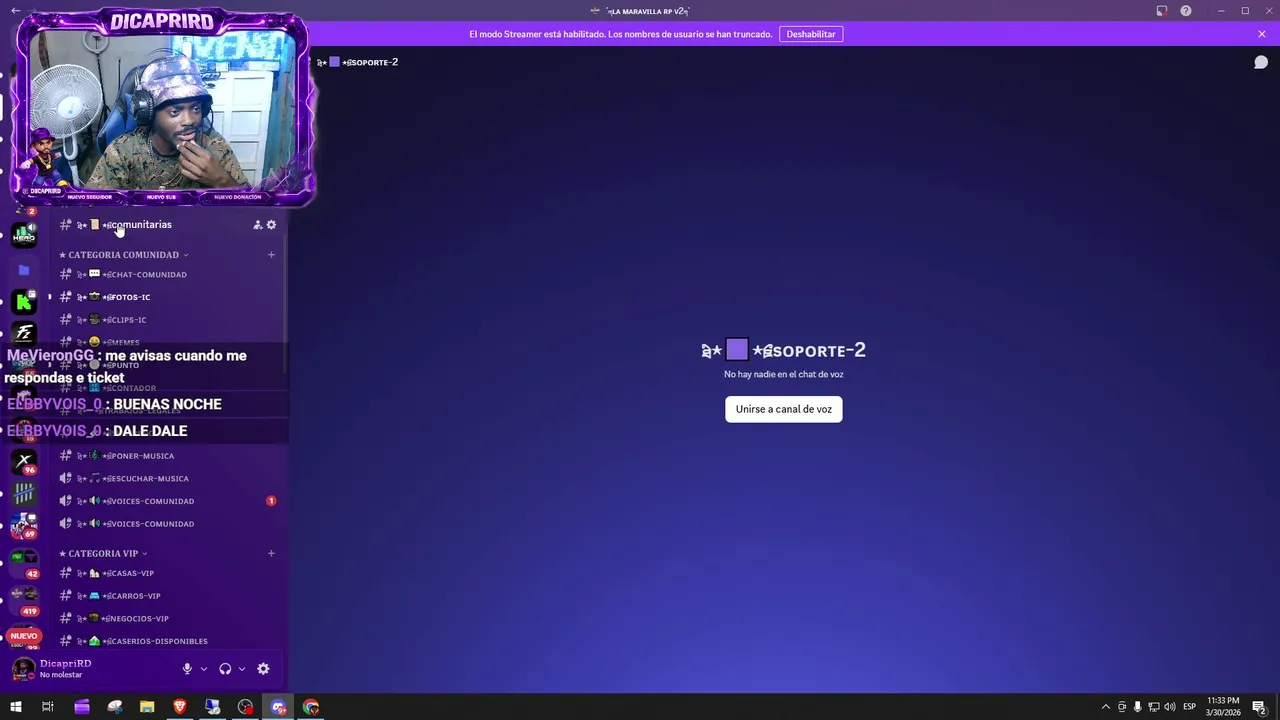
Task: Select server icon with 419 badge
Action: pyautogui.click(x=24, y=601)
